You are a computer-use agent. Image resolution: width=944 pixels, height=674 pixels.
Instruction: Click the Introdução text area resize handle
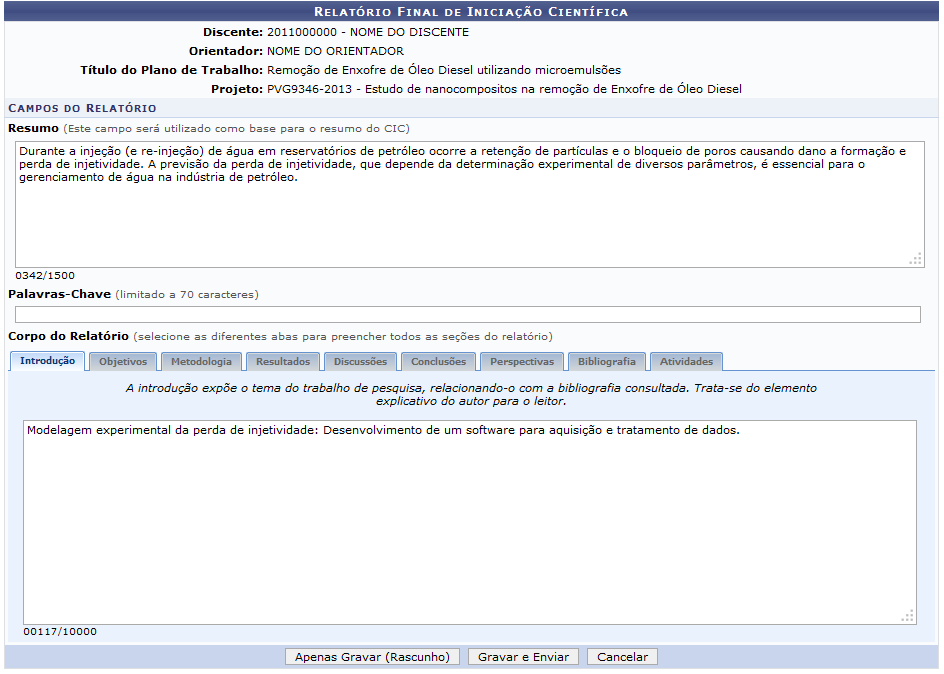coord(907,616)
